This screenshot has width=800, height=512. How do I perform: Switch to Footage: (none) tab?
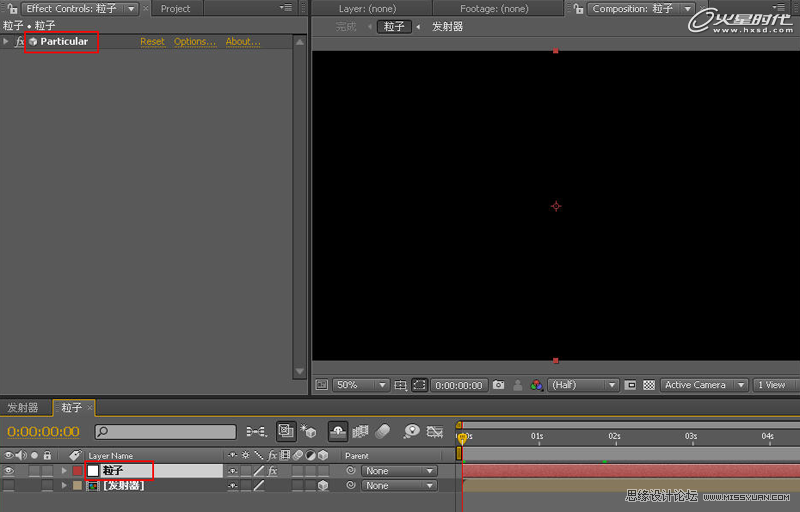494,9
